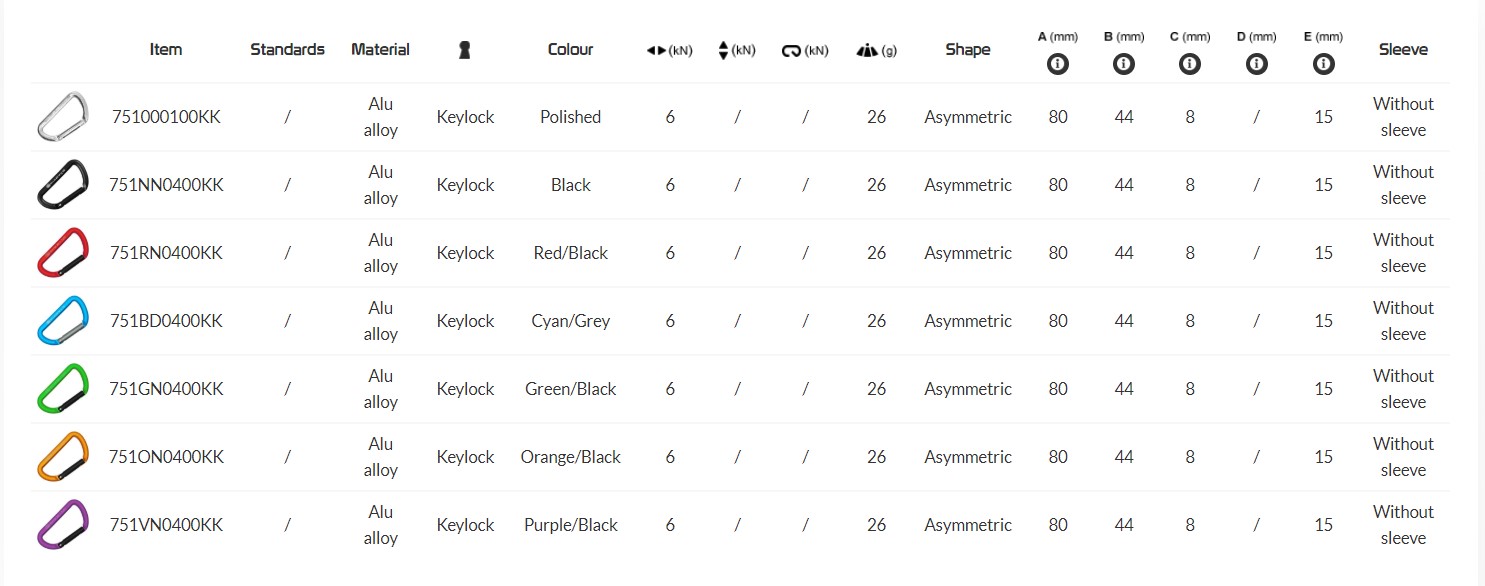The image size is (1485, 586).
Task: Open the cyan carabiner image
Action: [x=63, y=321]
